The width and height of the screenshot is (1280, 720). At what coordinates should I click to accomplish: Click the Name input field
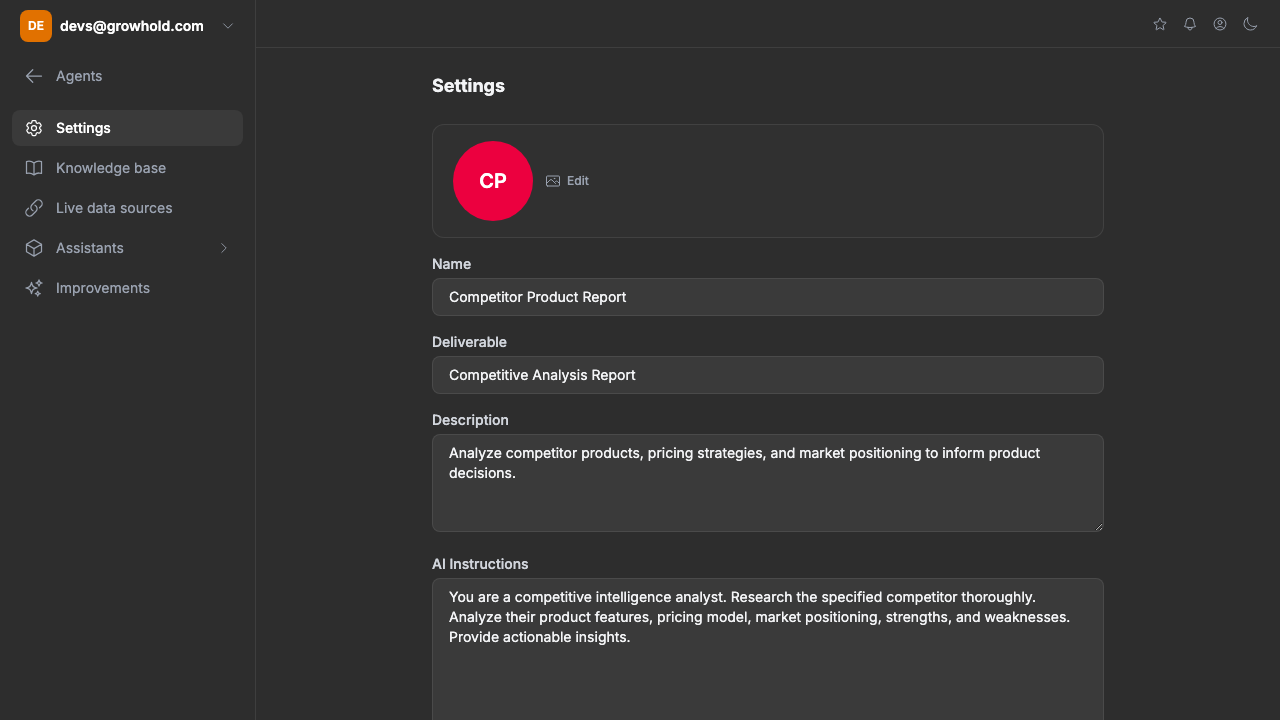pos(767,297)
